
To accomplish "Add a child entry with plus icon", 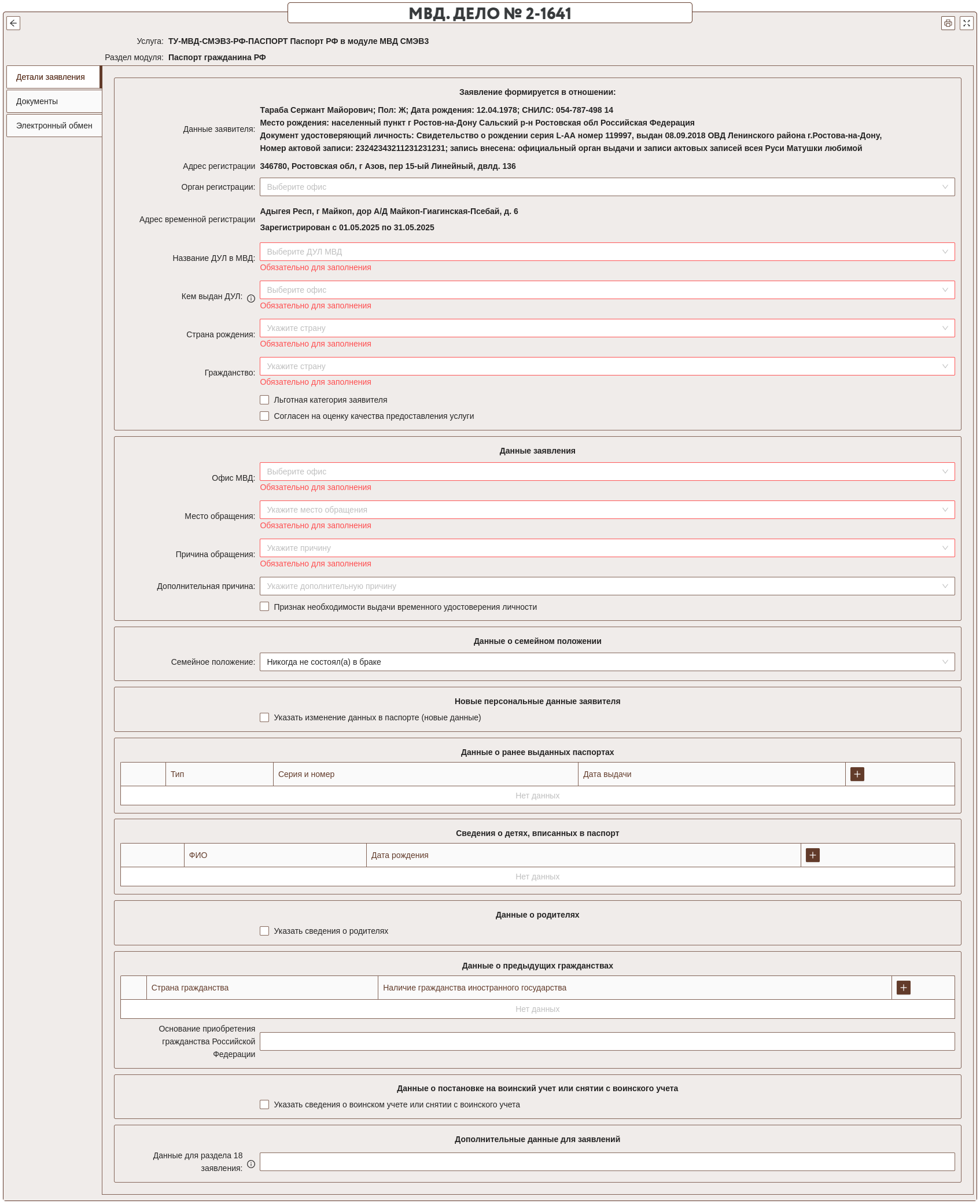I will tap(812, 855).
